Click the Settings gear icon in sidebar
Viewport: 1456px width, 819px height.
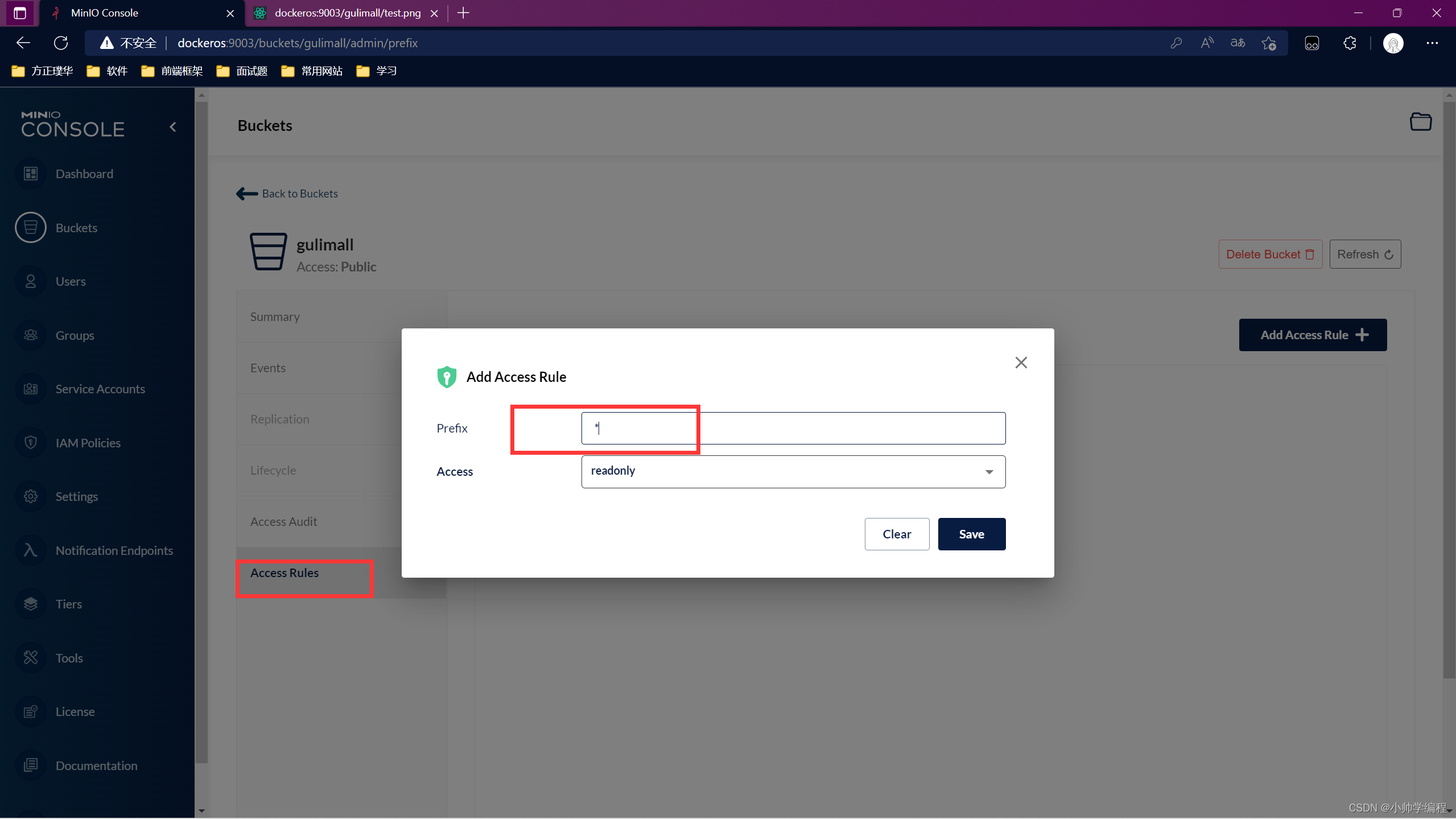click(x=31, y=496)
